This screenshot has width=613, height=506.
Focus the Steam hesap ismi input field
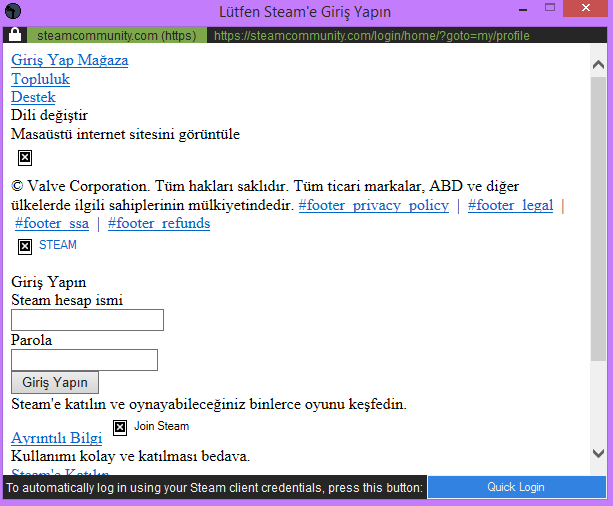[87, 320]
